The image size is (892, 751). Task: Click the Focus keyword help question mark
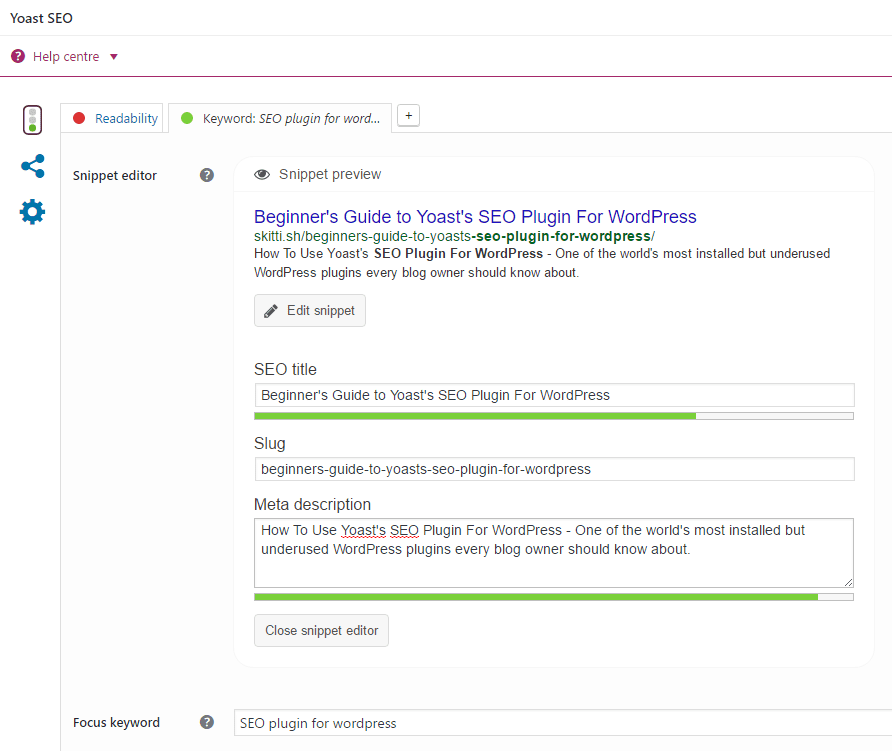207,722
